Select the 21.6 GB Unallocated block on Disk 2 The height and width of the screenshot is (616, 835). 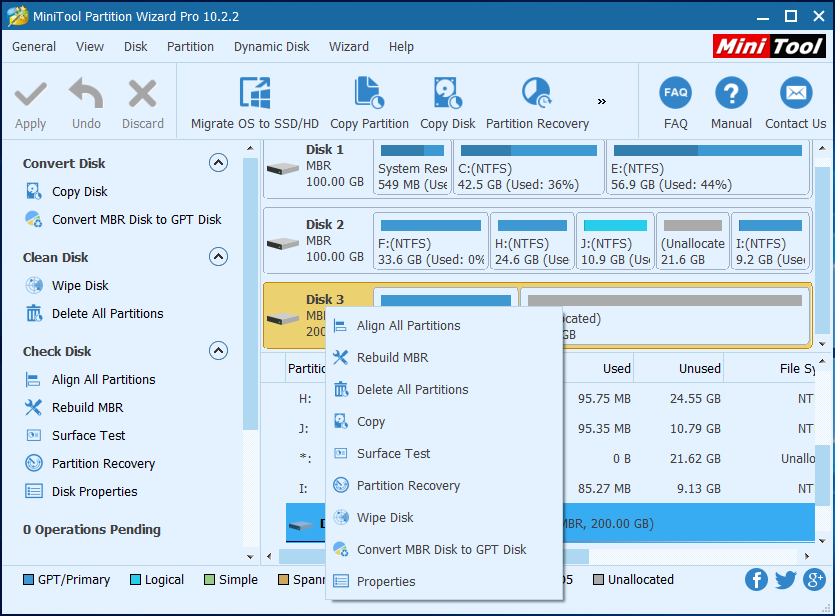[693, 241]
